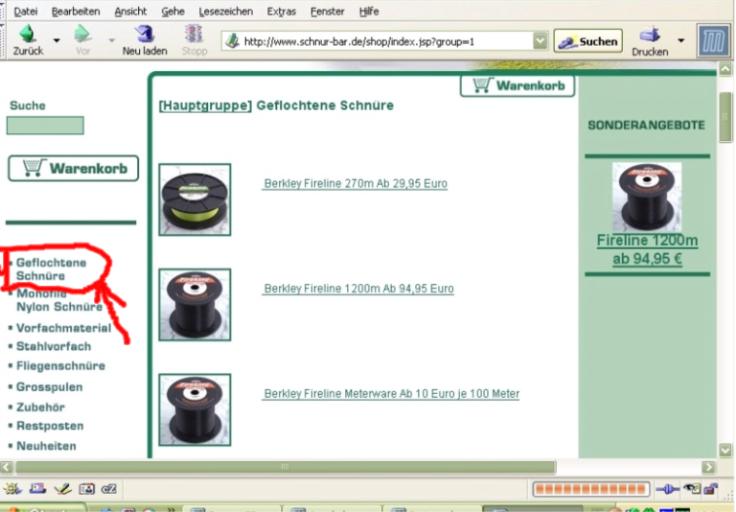The height and width of the screenshot is (512, 736).
Task: Select Neuheiten category
Action: (46, 446)
